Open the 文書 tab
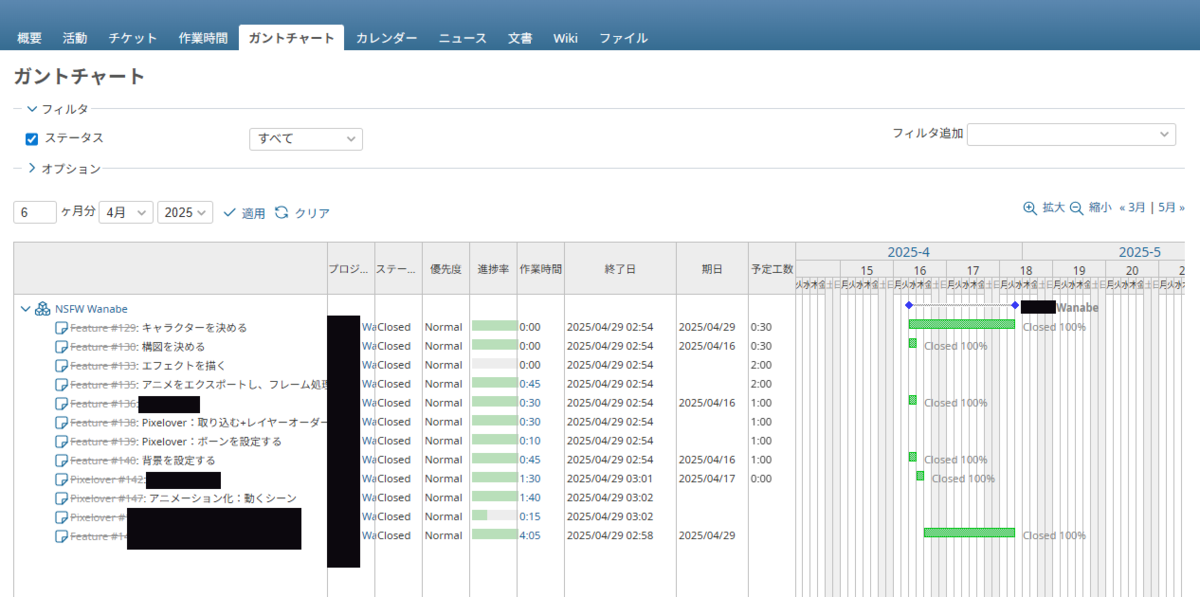1200x597 pixels. coord(520,38)
